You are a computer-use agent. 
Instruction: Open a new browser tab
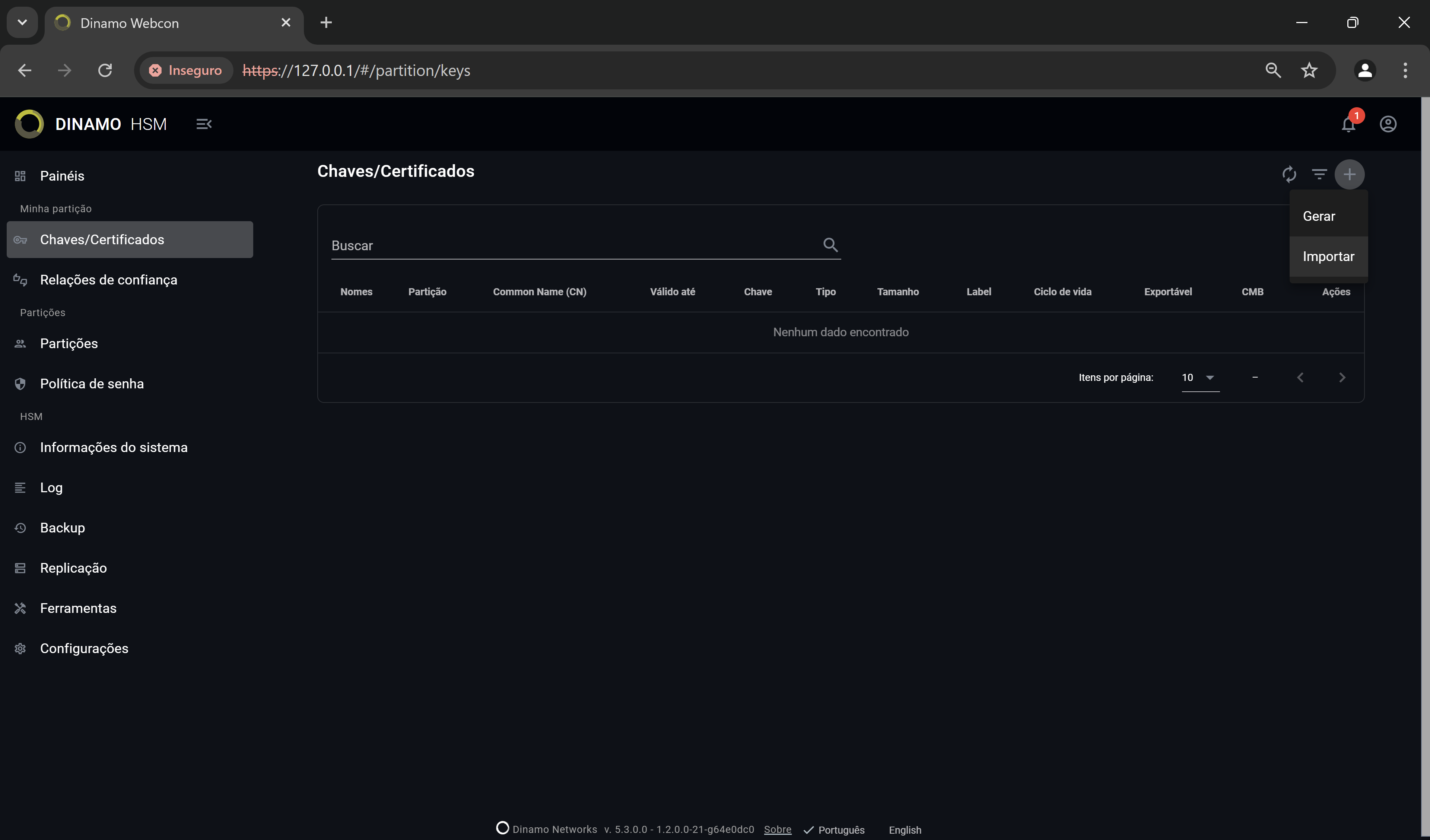[326, 23]
